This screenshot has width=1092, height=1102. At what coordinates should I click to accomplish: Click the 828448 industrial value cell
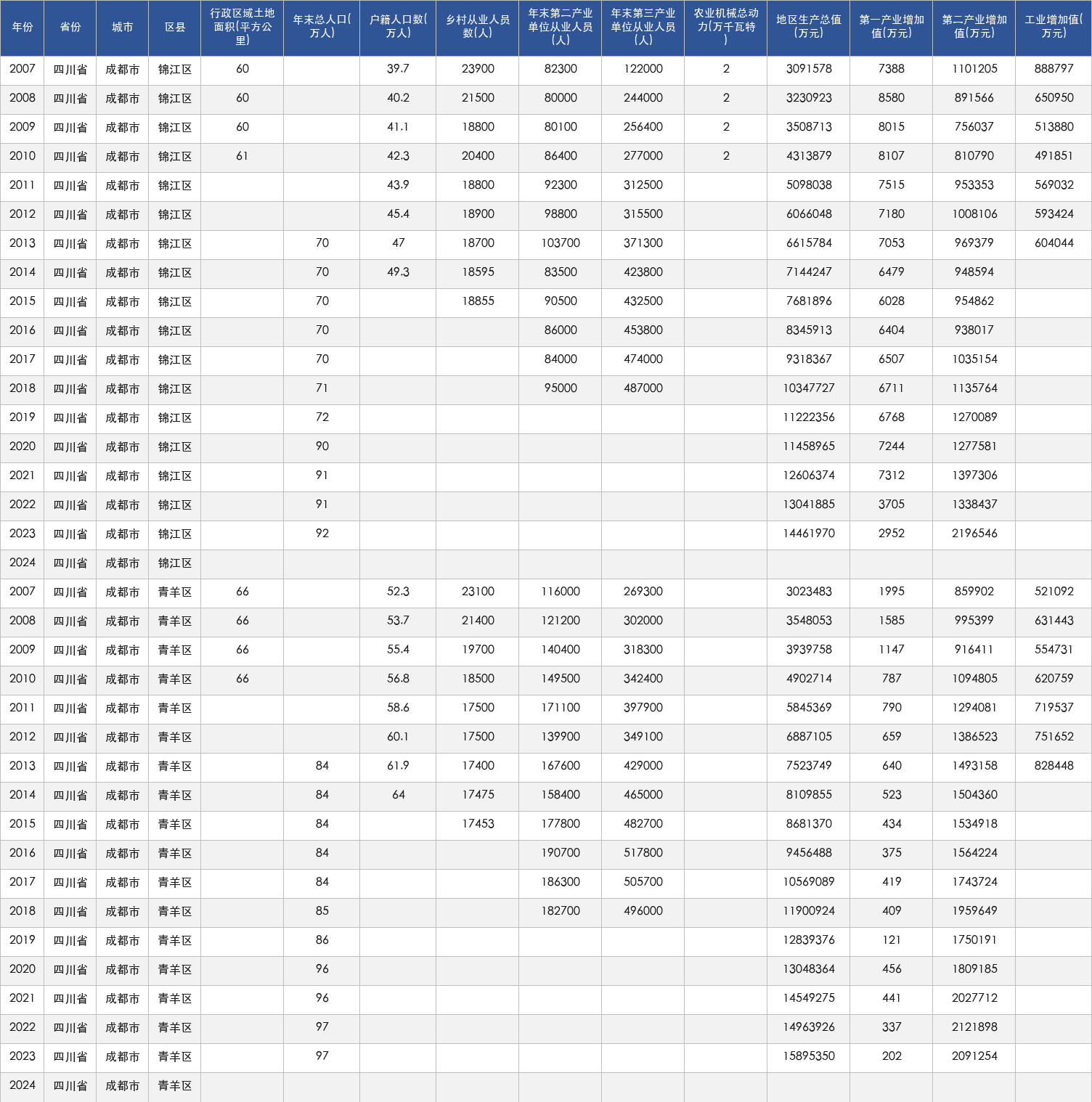click(1054, 766)
